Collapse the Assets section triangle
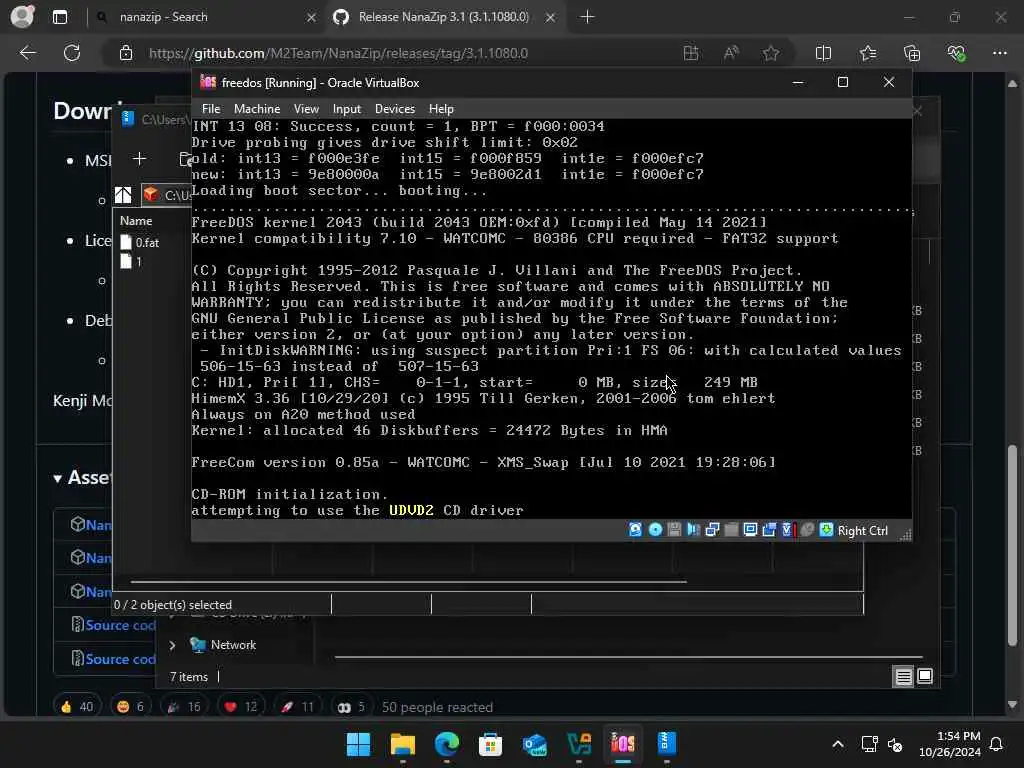This screenshot has height=768, width=1024. (x=57, y=479)
